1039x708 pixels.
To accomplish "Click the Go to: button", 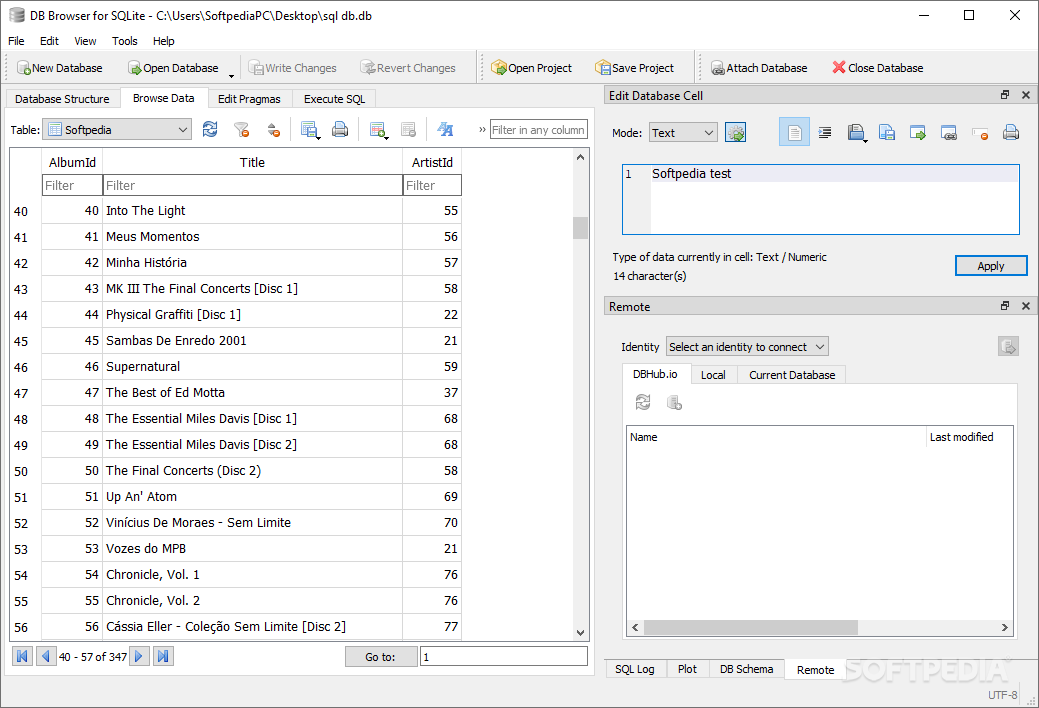I will (x=380, y=656).
